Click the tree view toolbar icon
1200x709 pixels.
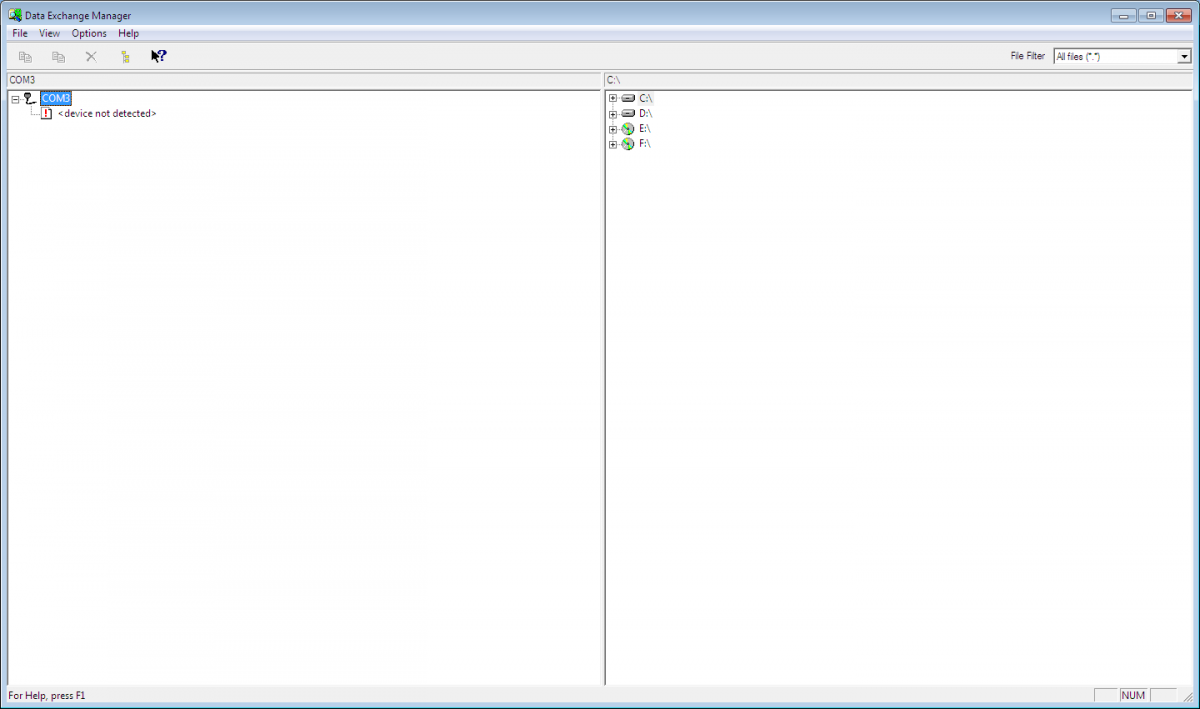(125, 57)
